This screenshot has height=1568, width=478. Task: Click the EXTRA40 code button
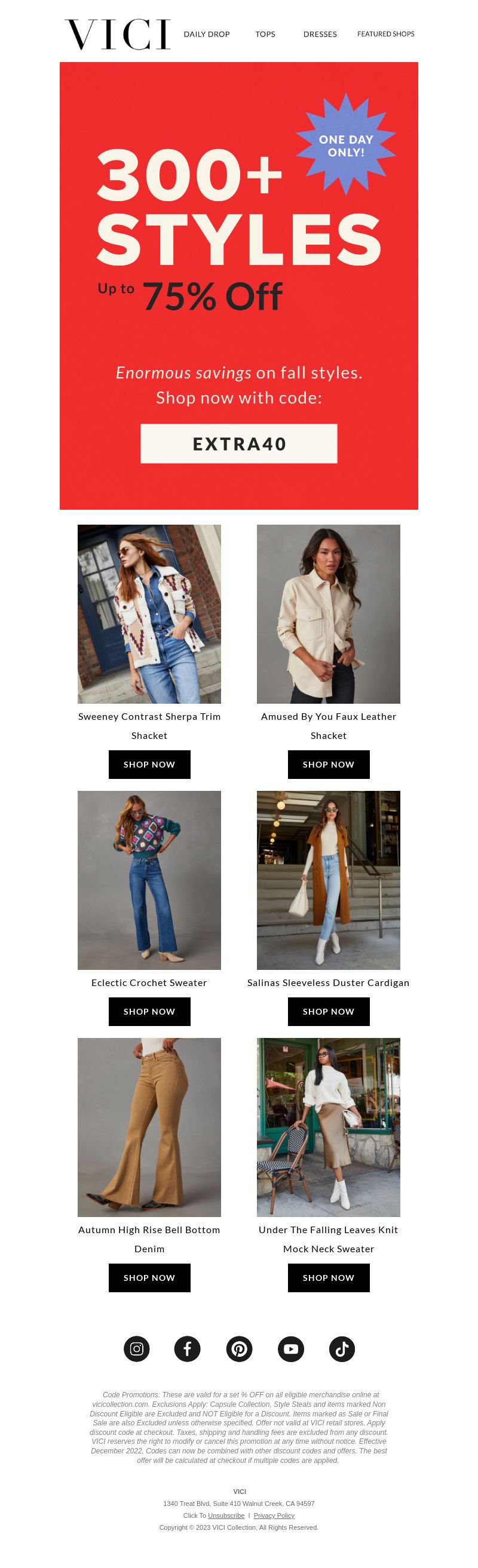point(239,443)
